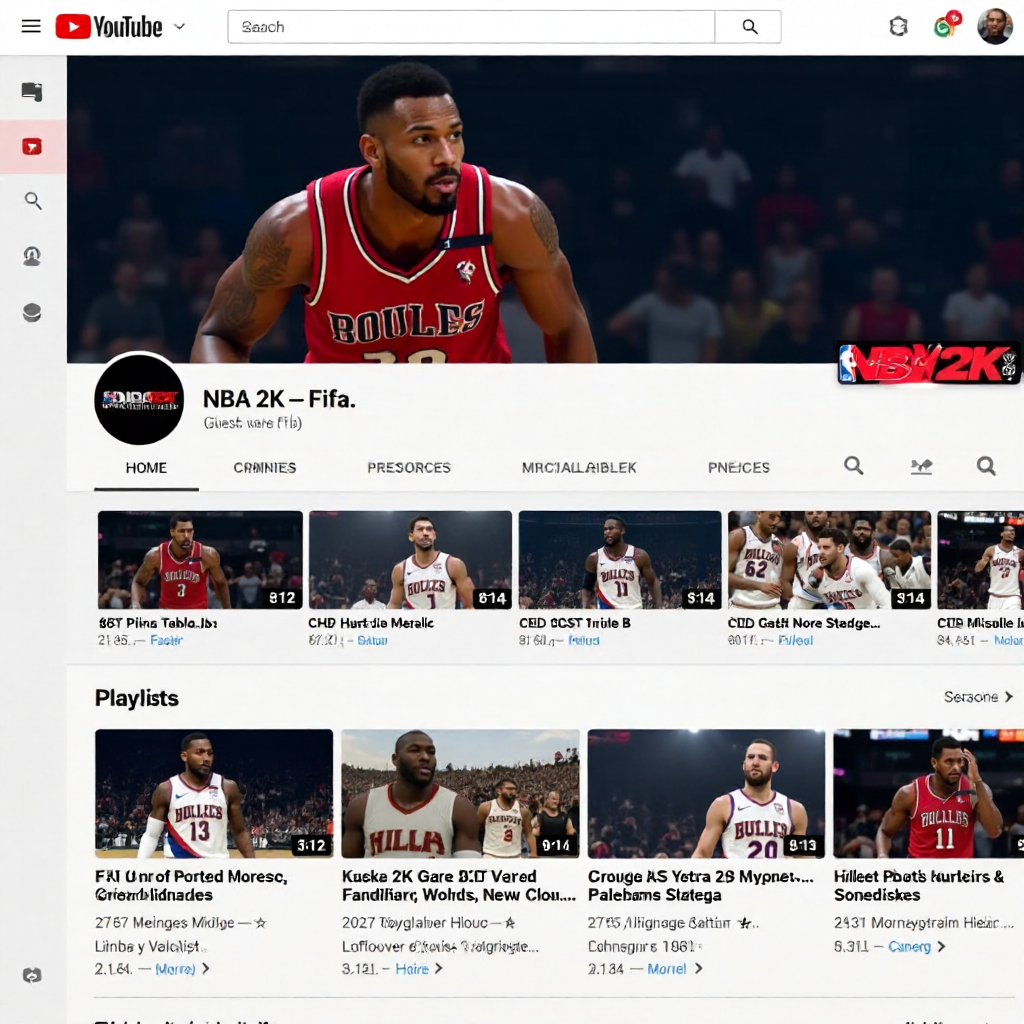
Task: Click the bottom sidebar icon
Action: [32, 975]
